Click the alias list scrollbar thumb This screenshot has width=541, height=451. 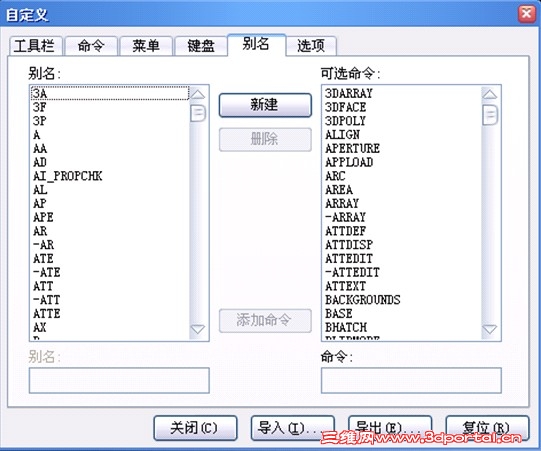[198, 113]
